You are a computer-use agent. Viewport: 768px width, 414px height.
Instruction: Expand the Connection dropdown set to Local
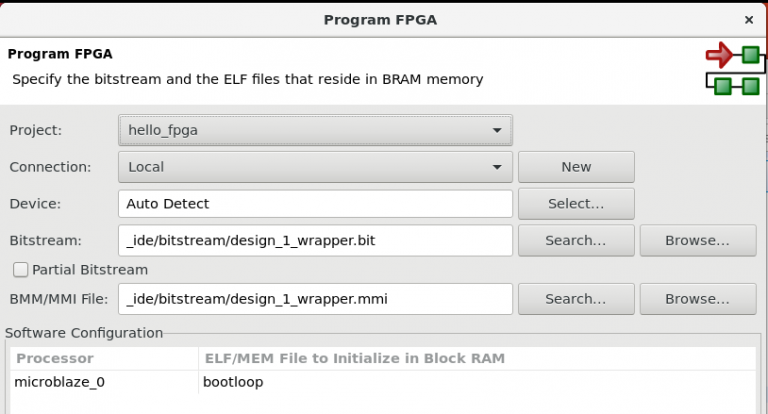pos(315,167)
